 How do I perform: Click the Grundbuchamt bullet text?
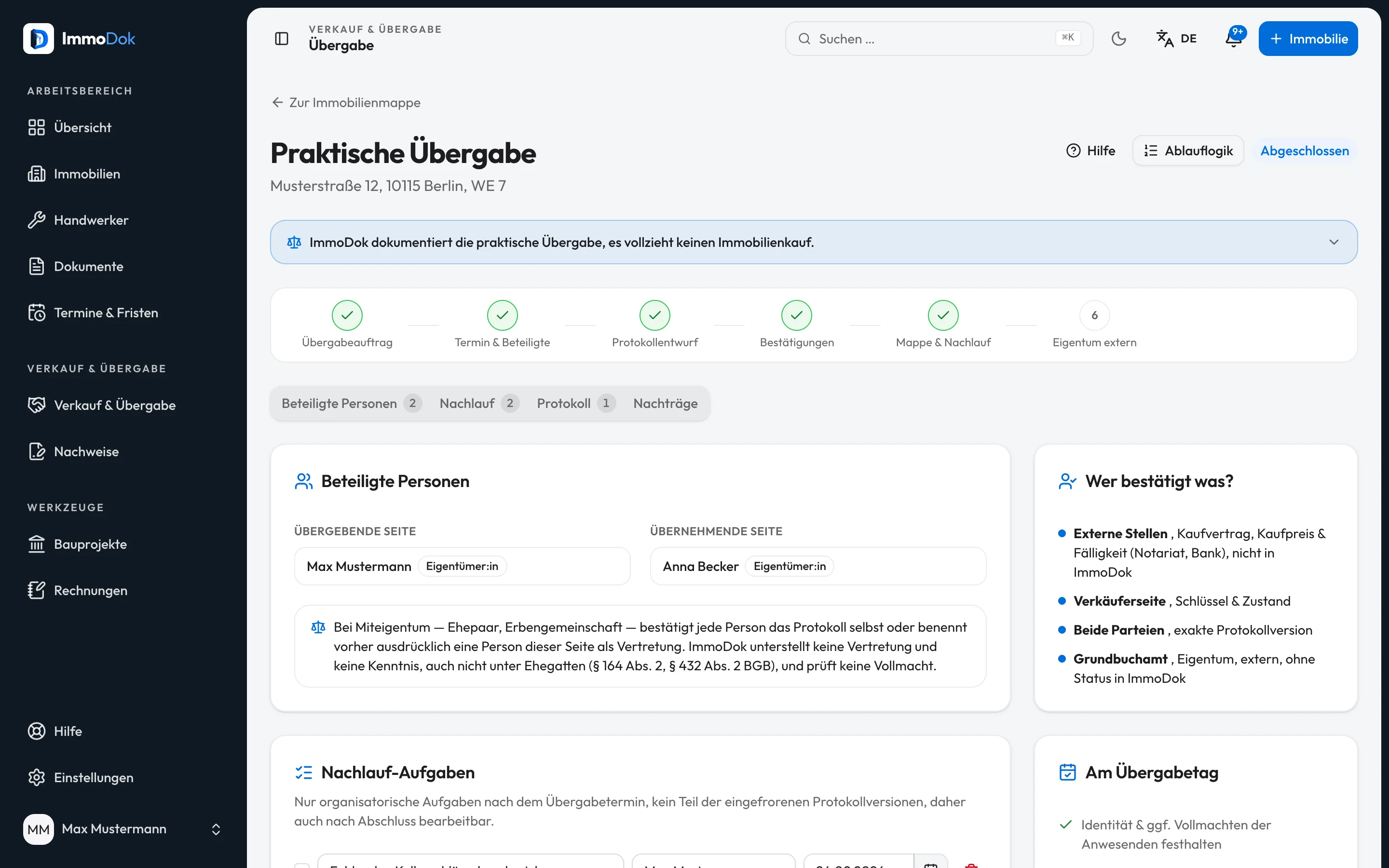1194,668
